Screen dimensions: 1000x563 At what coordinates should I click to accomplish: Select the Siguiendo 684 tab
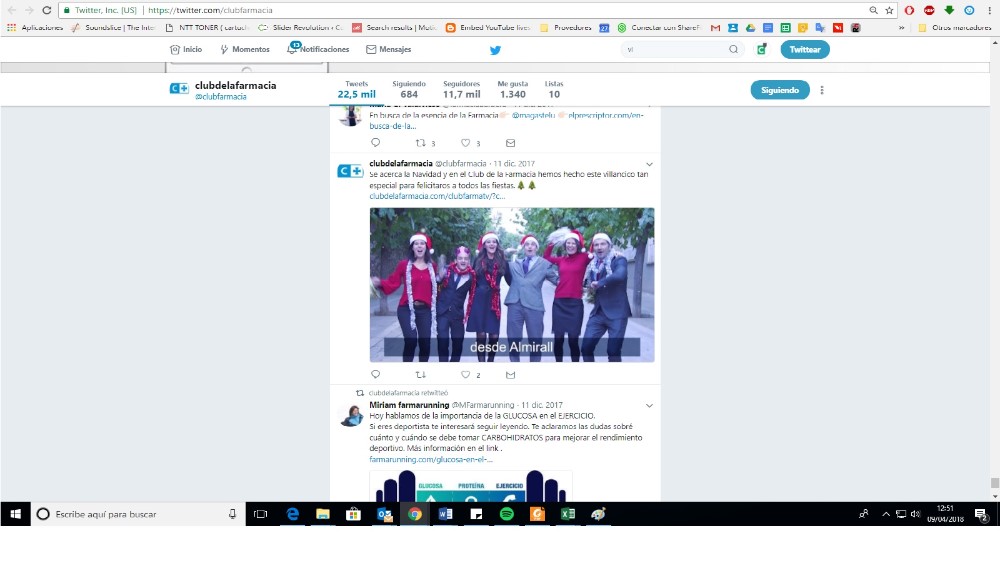click(409, 90)
